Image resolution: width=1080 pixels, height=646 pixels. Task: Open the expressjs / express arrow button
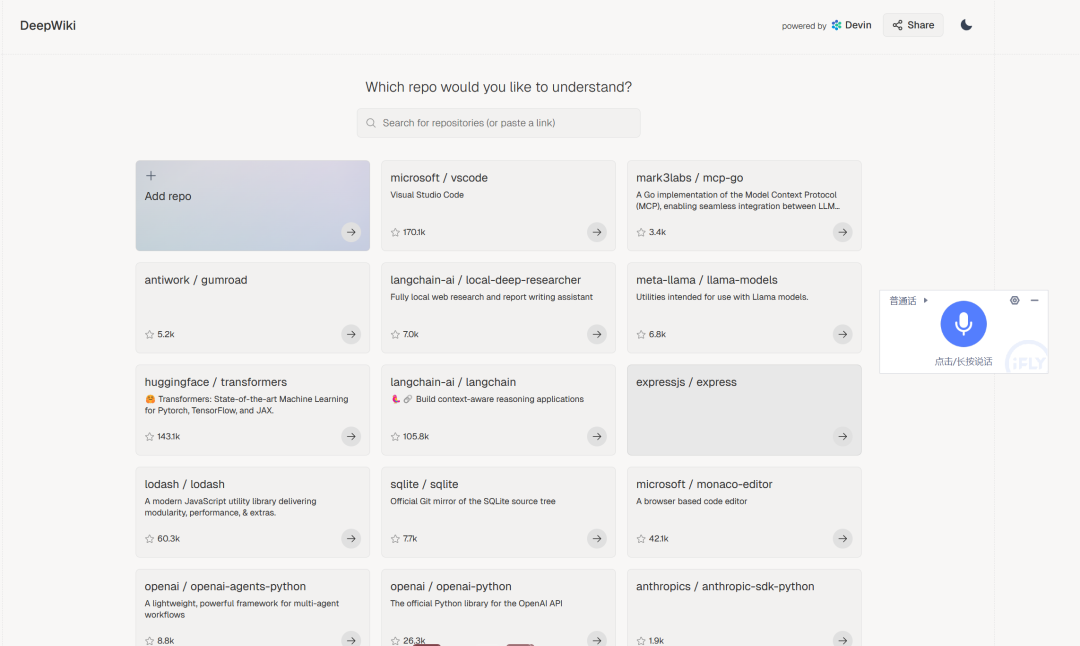[842, 436]
